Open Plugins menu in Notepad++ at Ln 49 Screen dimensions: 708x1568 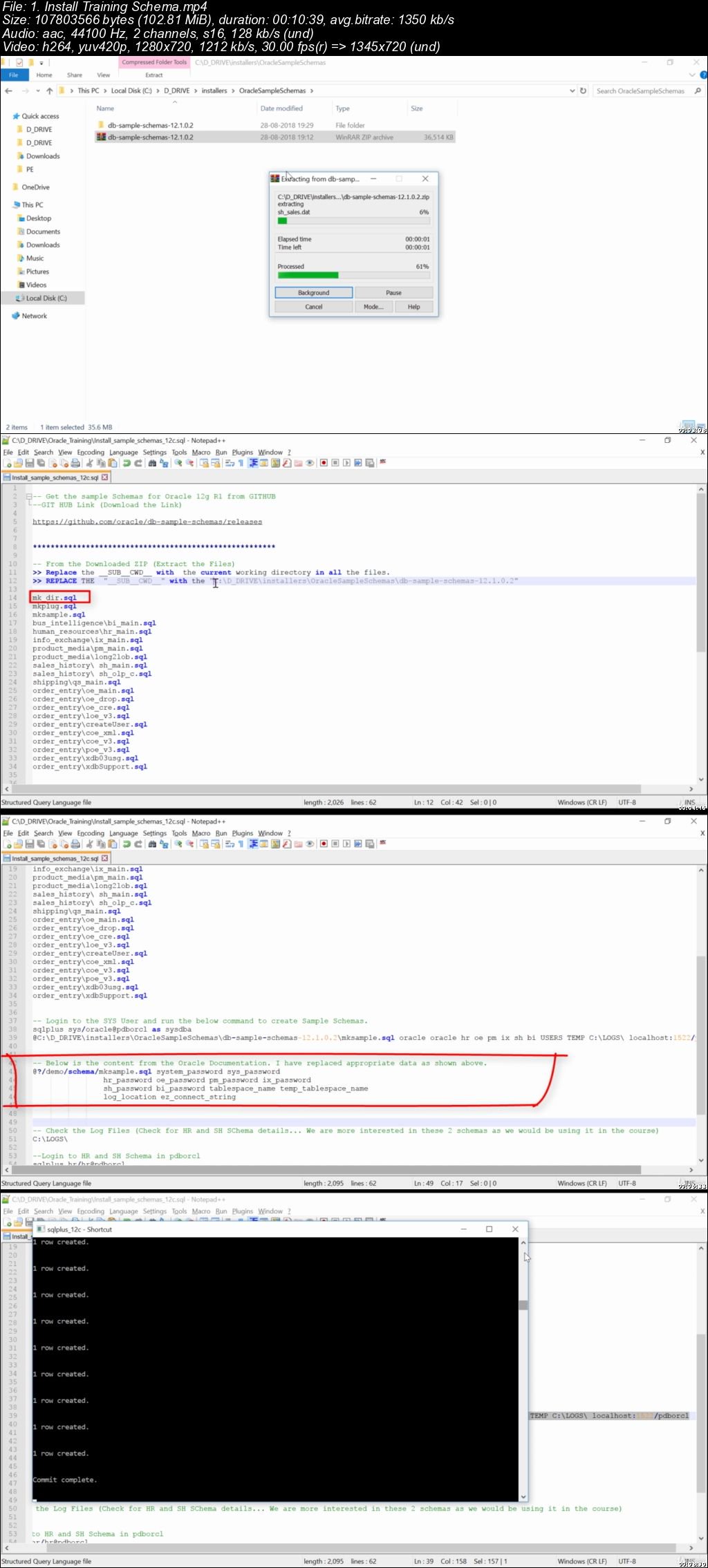coord(243,833)
